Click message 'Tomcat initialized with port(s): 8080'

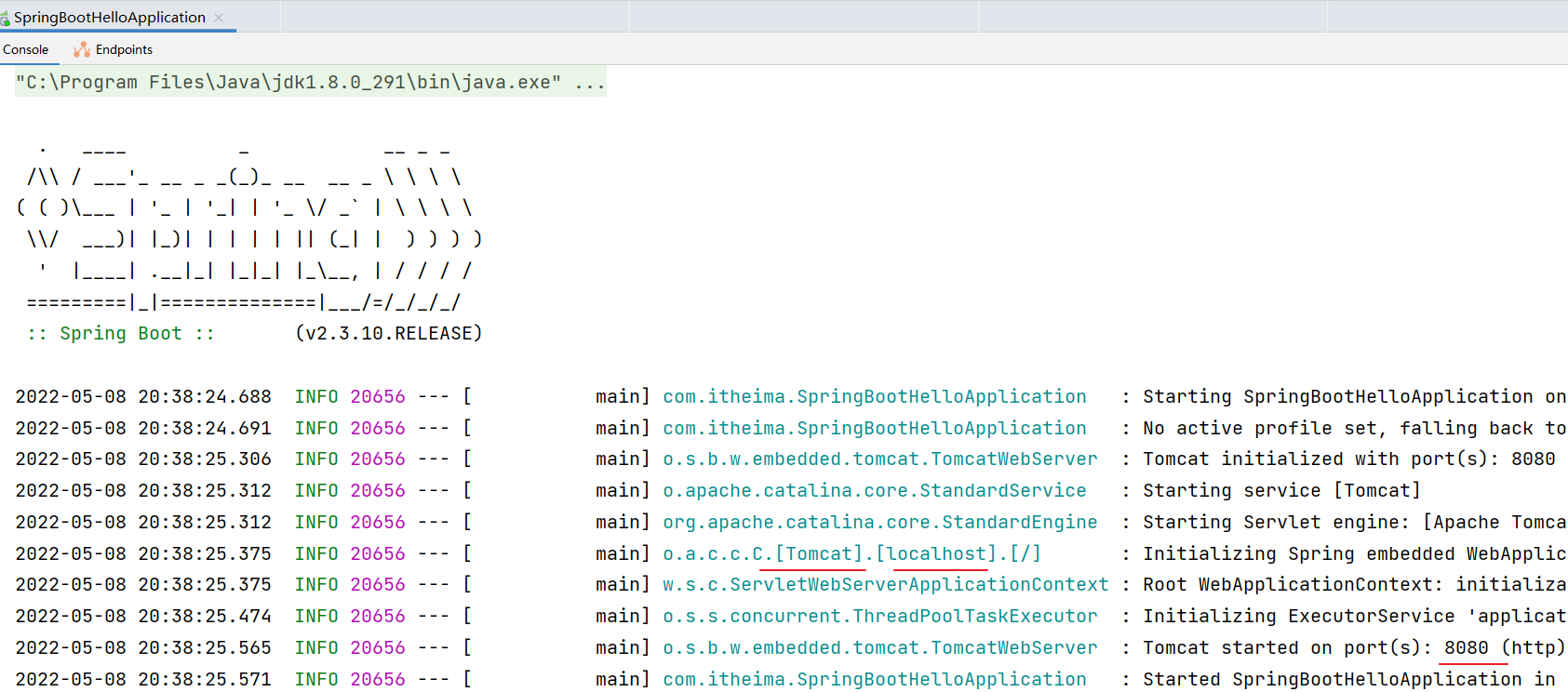pos(1349,459)
